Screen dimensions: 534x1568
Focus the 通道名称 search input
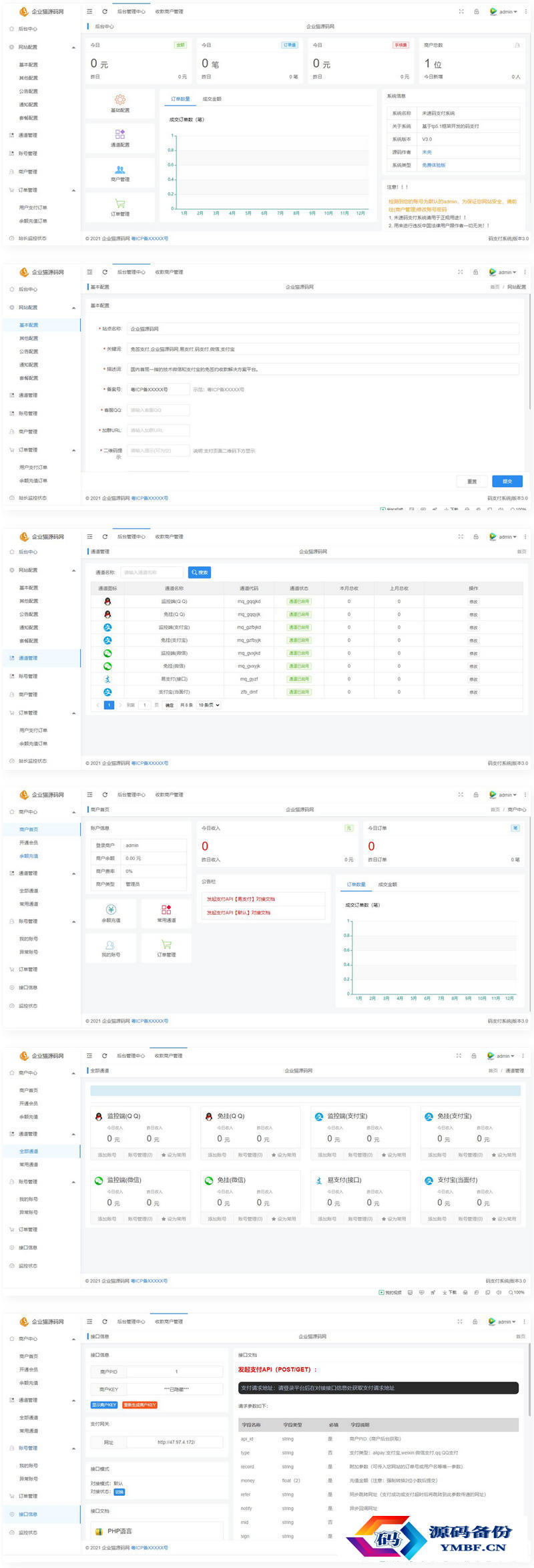point(152,572)
